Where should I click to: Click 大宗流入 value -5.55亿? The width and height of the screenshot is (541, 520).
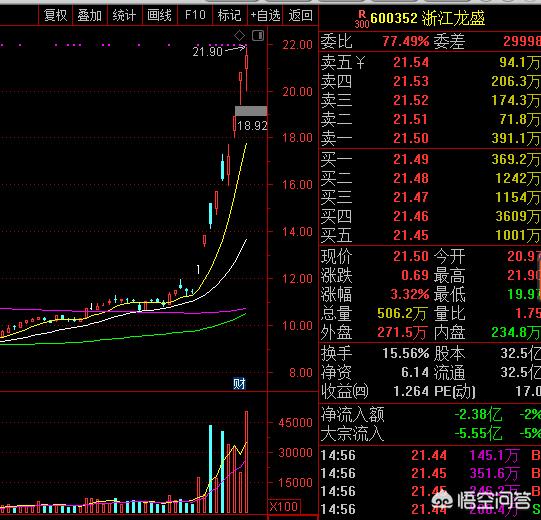pyautogui.click(x=478, y=433)
